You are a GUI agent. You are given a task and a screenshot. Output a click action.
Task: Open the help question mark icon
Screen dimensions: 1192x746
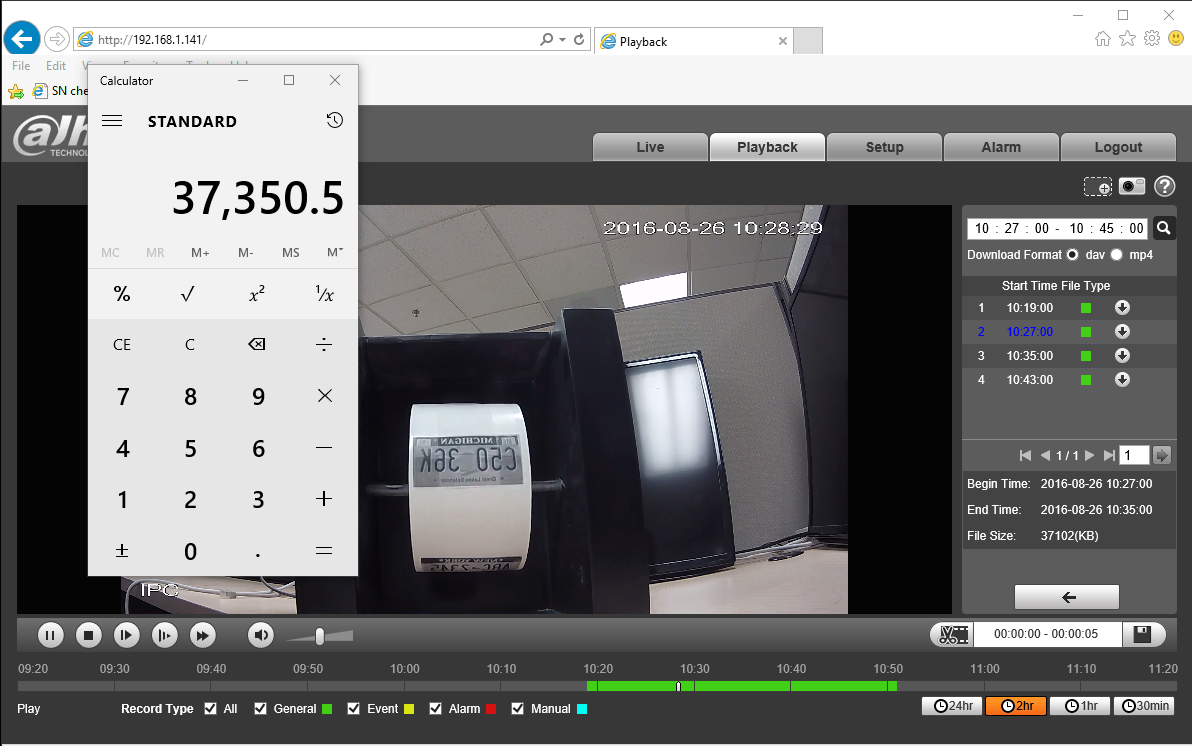(x=1165, y=186)
